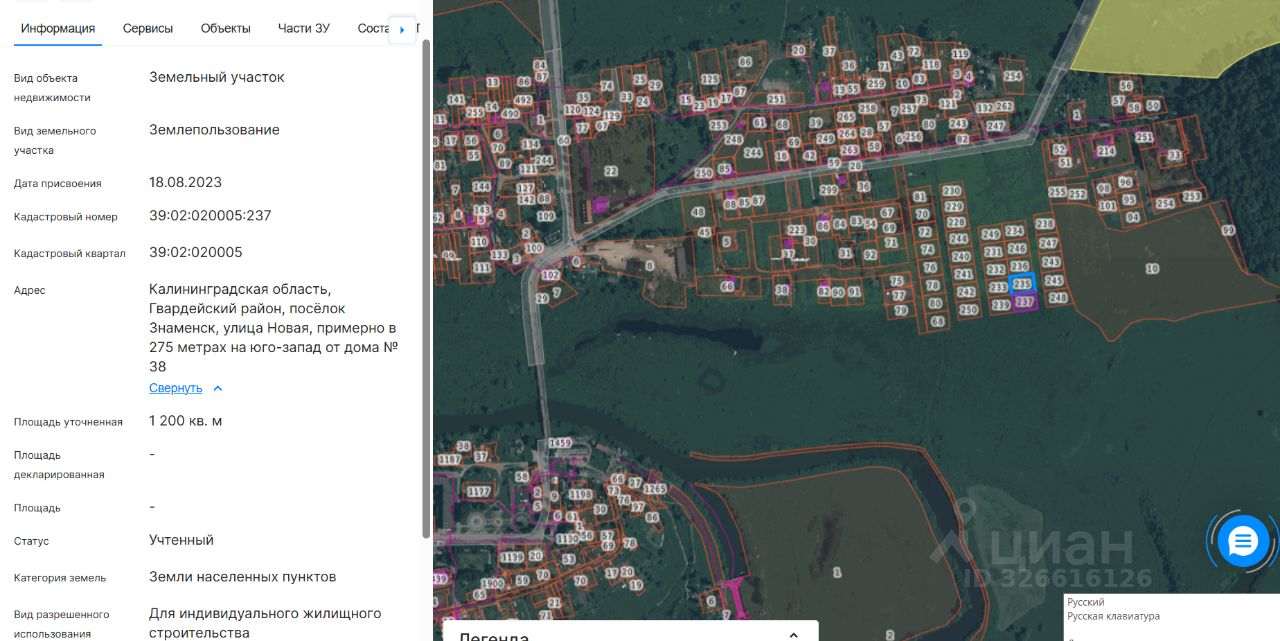
Task: Open the chat support bubble
Action: [1243, 542]
